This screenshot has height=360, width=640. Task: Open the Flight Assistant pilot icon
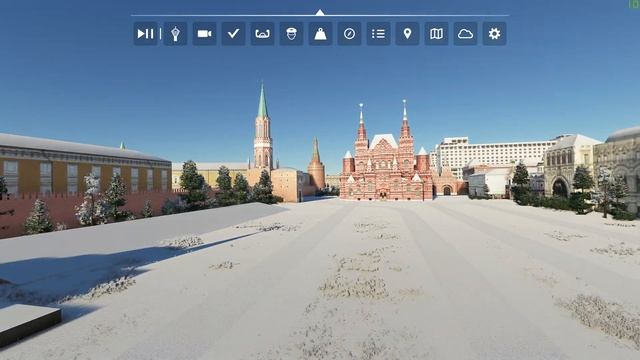[291, 33]
